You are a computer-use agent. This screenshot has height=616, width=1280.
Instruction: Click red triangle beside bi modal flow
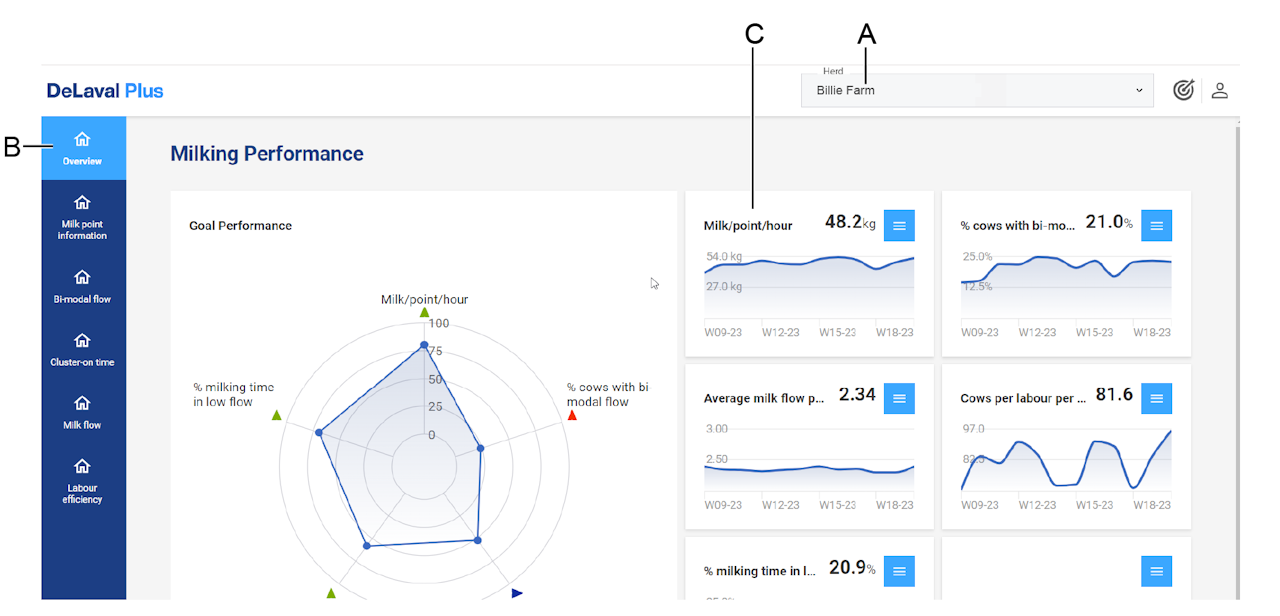pyautogui.click(x=572, y=414)
